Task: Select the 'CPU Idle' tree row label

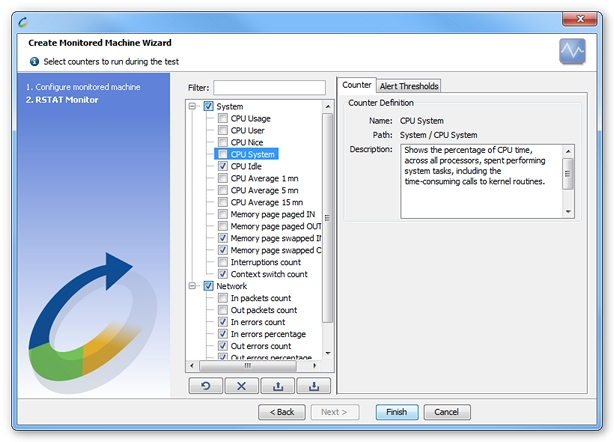Action: click(246, 166)
